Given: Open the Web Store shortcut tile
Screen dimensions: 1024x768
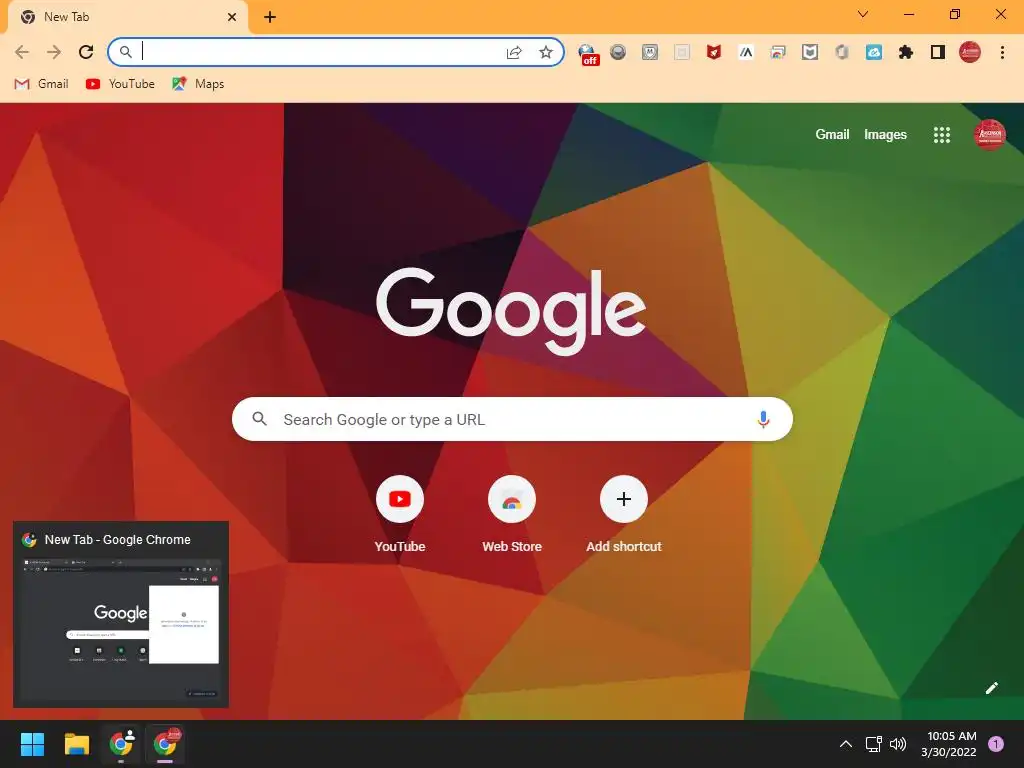Looking at the screenshot, I should tap(512, 515).
